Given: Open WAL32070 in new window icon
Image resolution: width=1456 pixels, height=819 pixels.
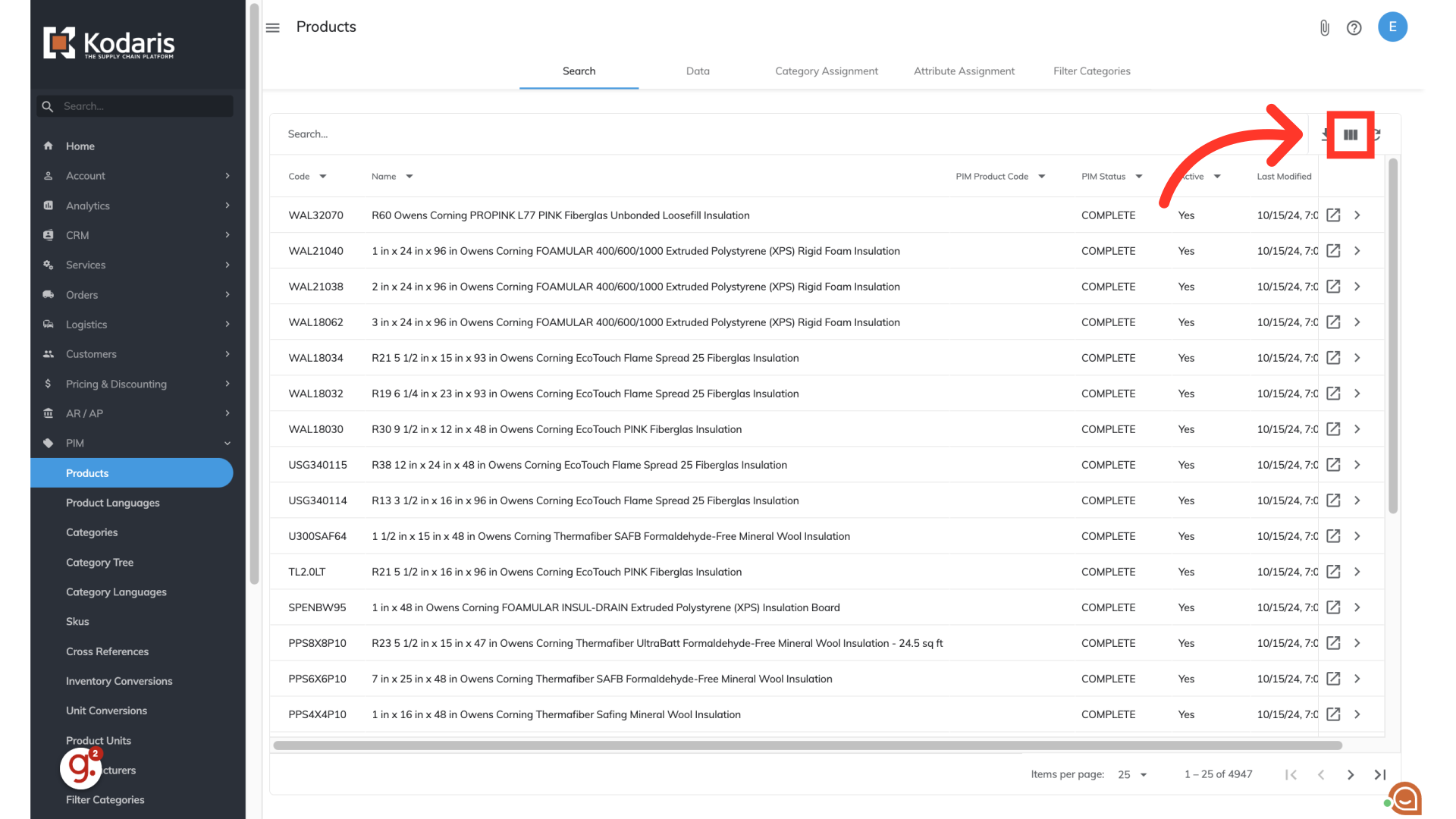Looking at the screenshot, I should [1333, 215].
